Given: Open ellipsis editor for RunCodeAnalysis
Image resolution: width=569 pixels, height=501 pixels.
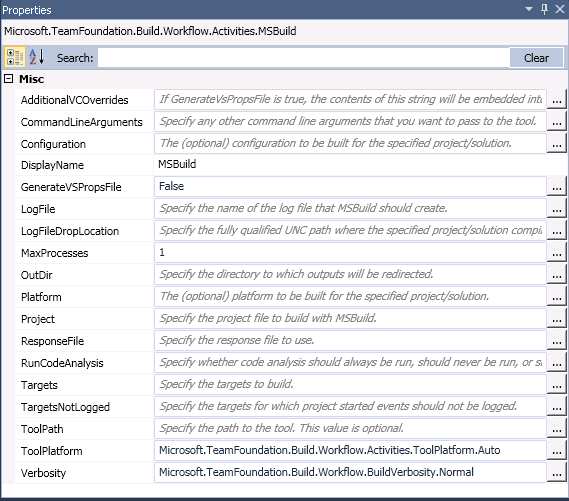Looking at the screenshot, I should 557,363.
